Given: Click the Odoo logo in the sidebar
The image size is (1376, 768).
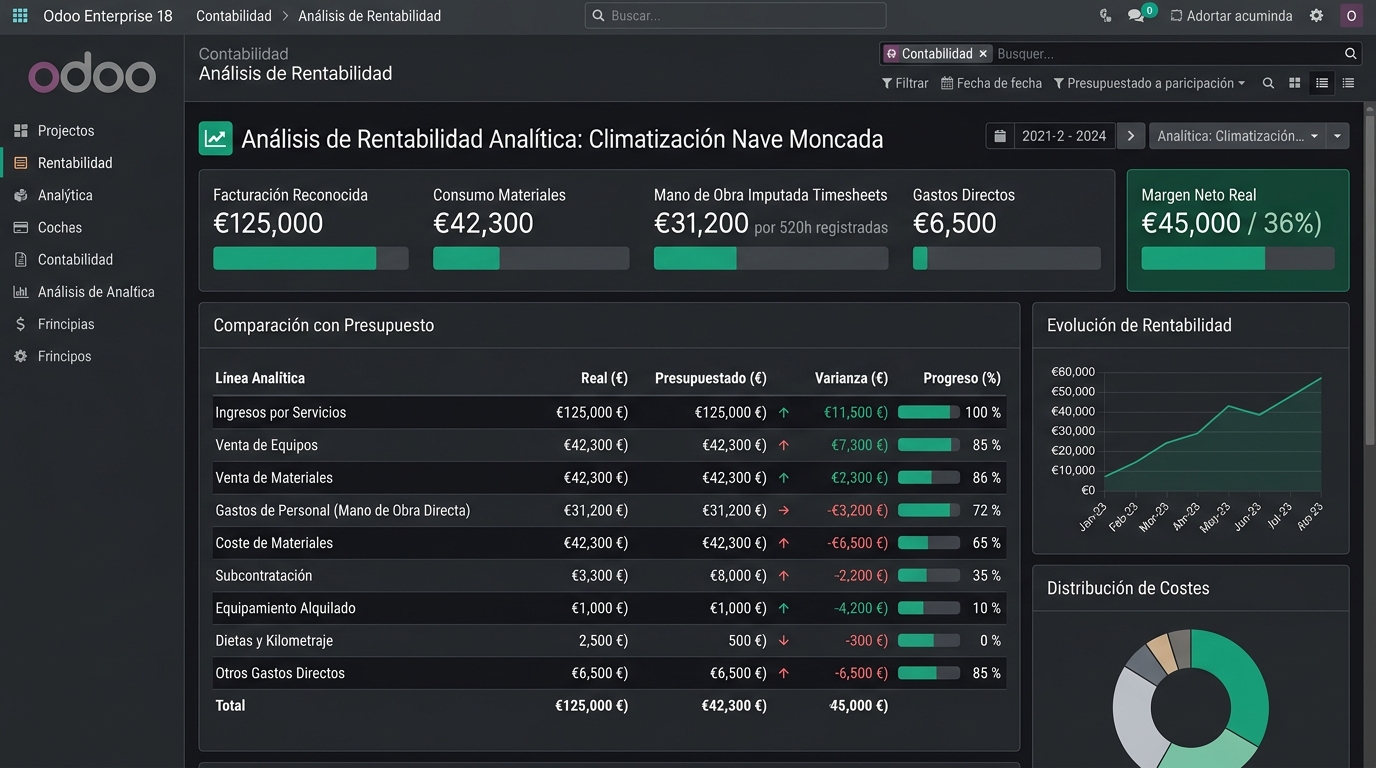Looking at the screenshot, I should pyautogui.click(x=92, y=76).
